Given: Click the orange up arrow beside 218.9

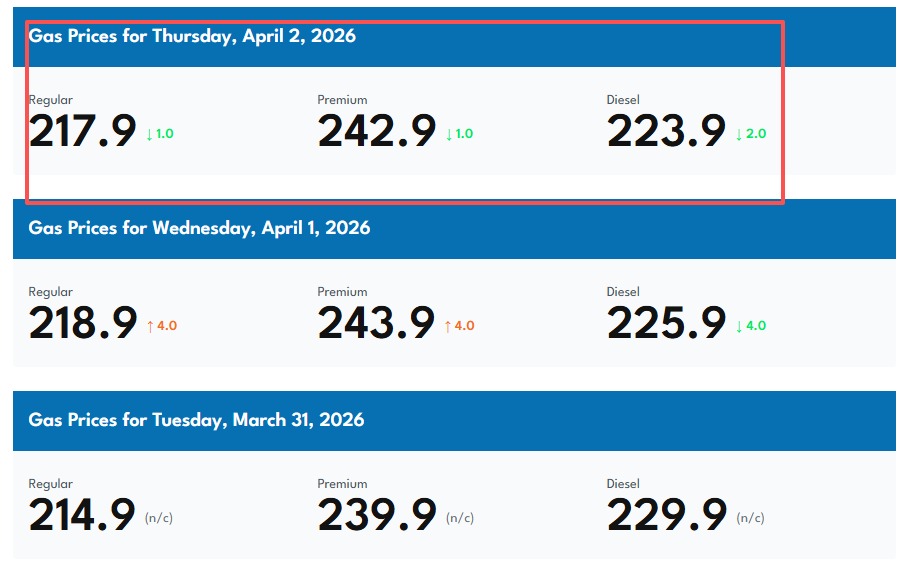Looking at the screenshot, I should coord(150,326).
